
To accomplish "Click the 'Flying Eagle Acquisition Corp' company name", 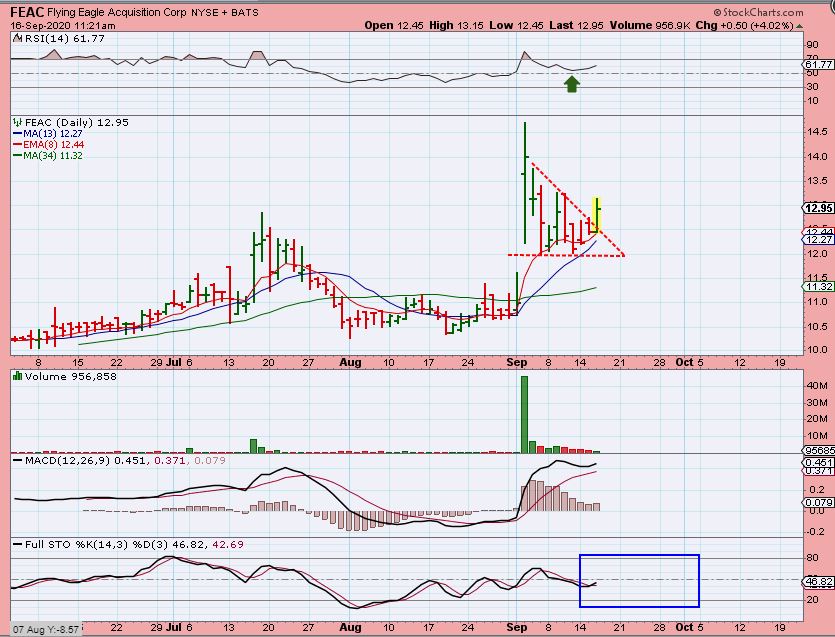I will click(x=117, y=13).
